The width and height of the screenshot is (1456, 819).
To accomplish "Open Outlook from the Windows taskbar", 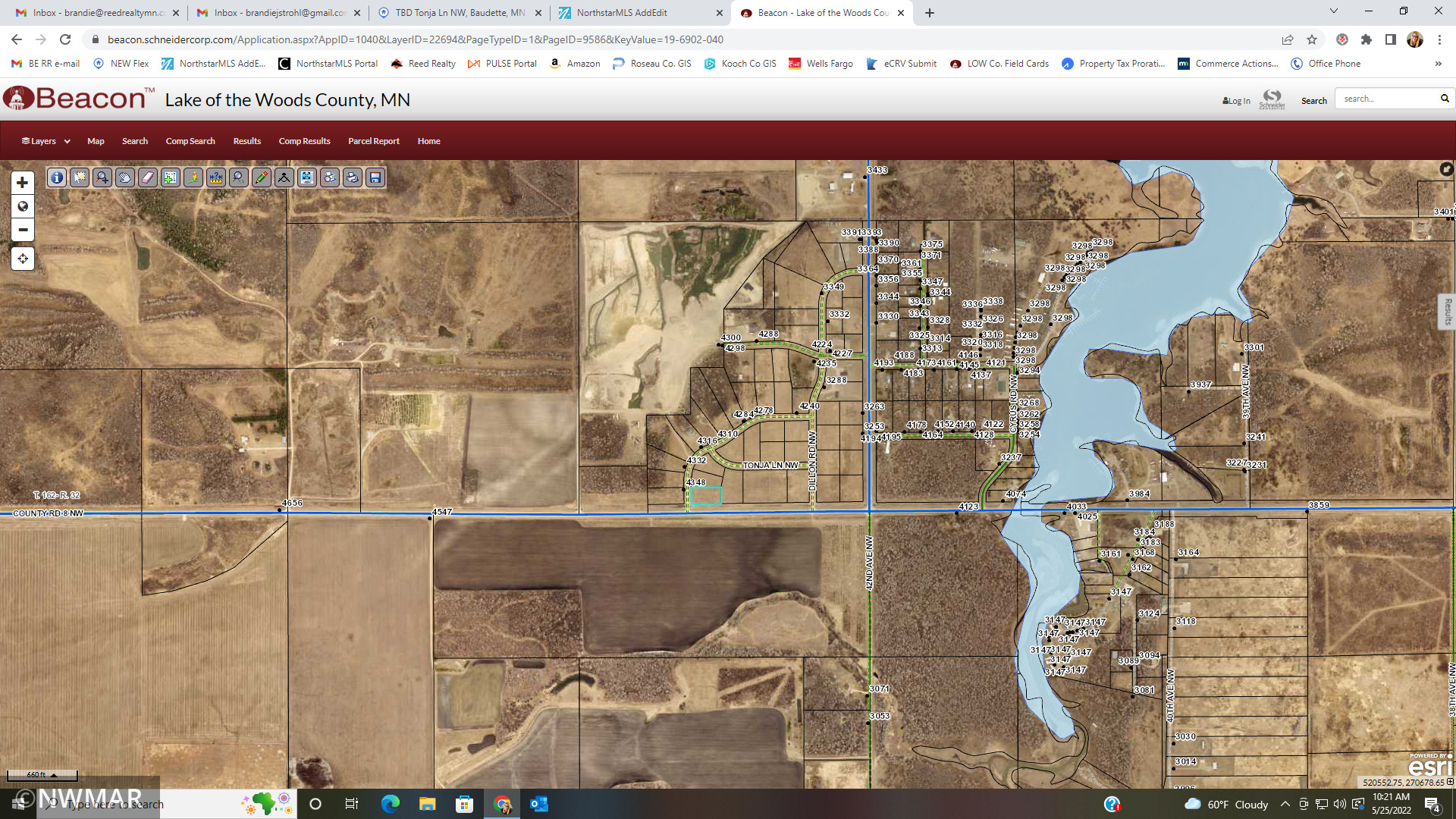I will point(539,804).
